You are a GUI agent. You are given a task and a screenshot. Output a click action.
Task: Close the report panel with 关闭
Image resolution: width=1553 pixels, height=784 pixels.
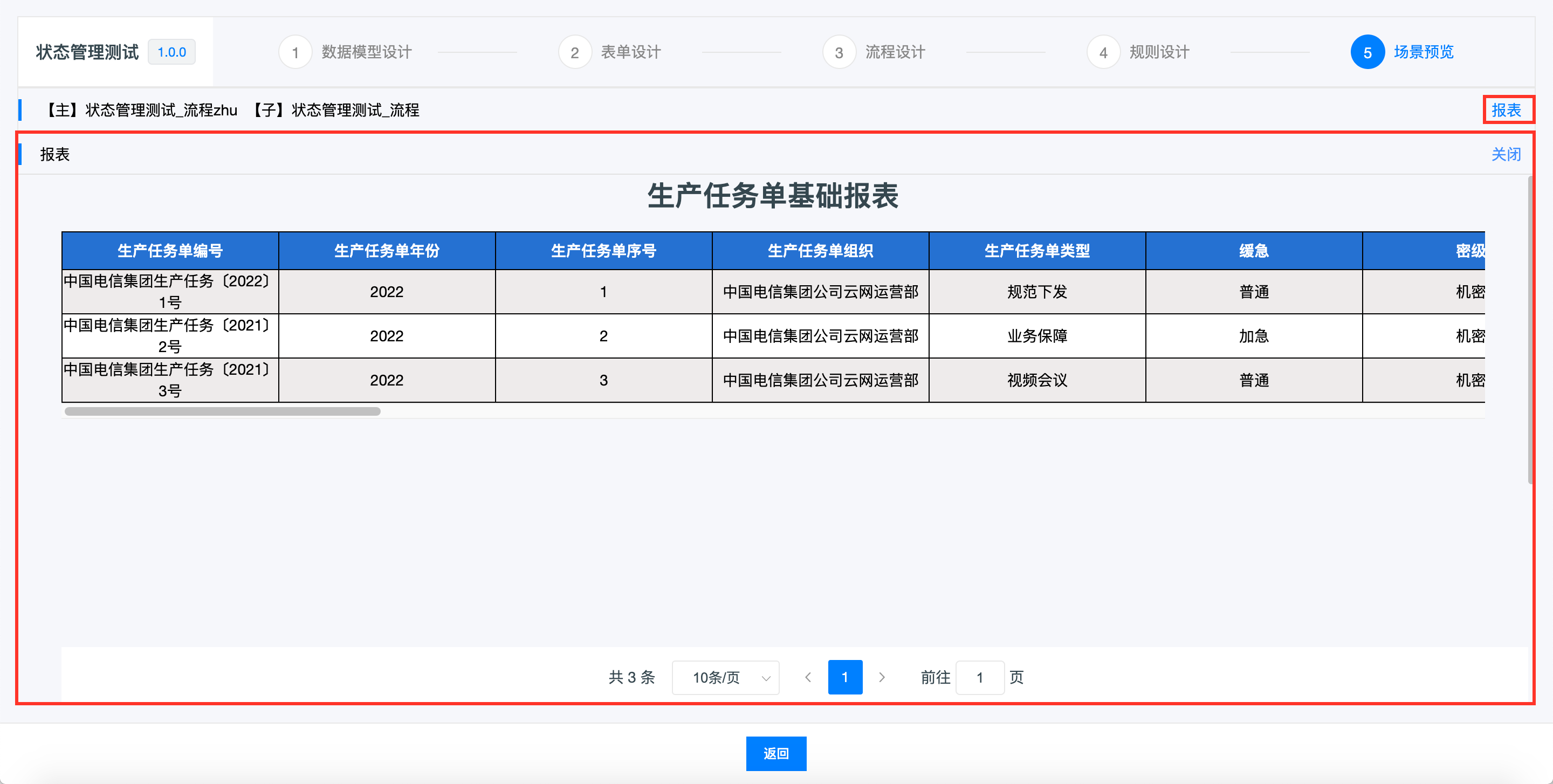coord(1507,154)
